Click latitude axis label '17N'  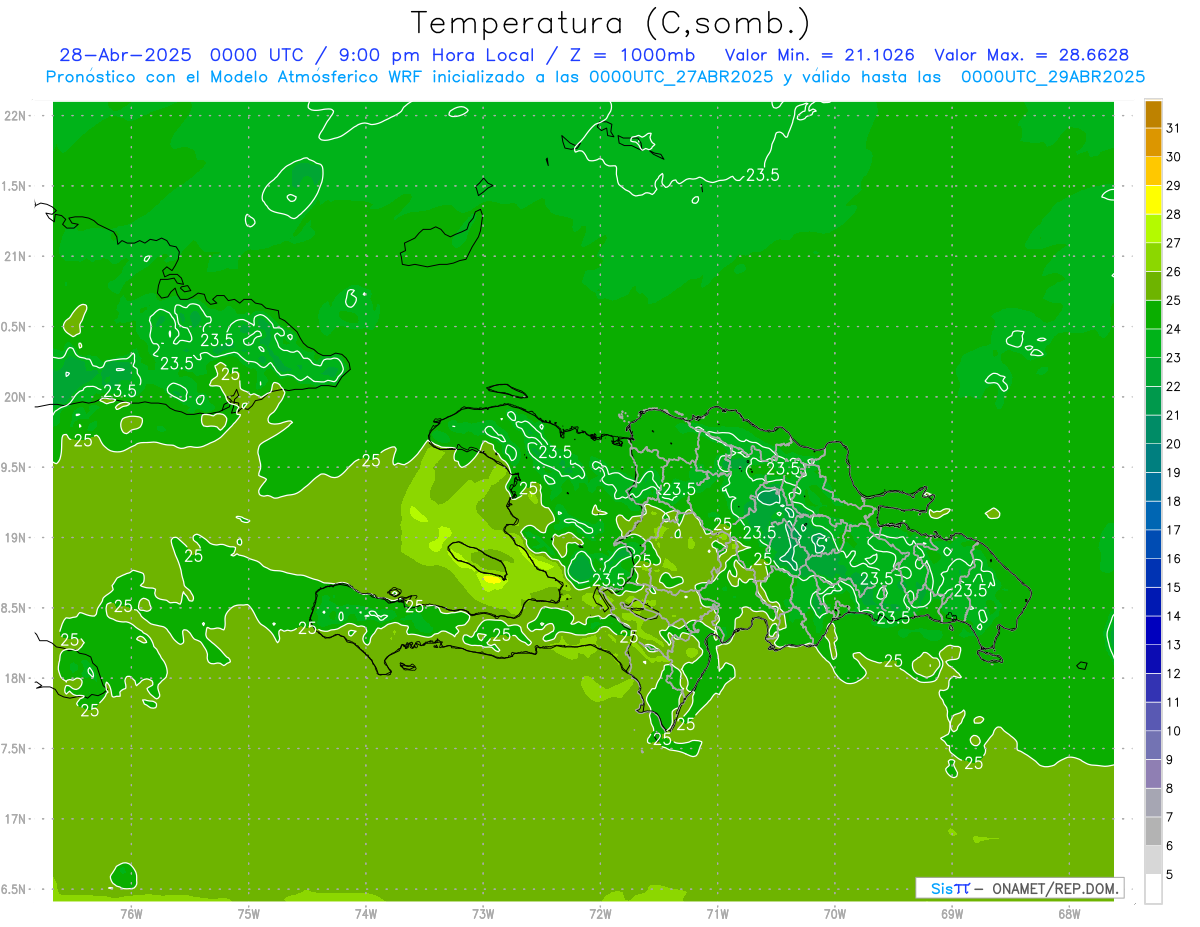click(x=16, y=819)
